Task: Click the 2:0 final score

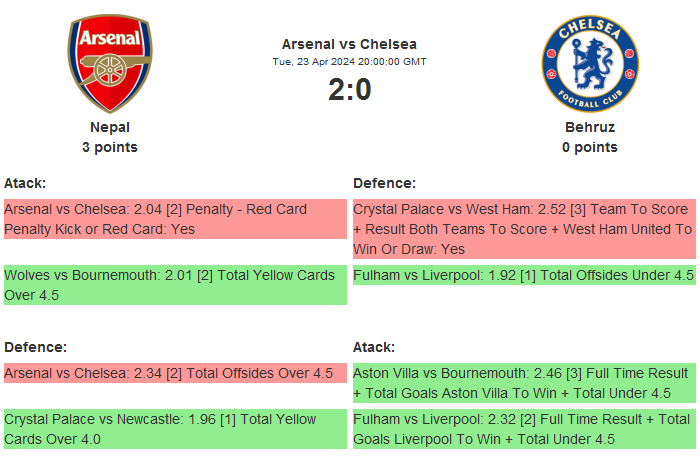Action: point(349,90)
